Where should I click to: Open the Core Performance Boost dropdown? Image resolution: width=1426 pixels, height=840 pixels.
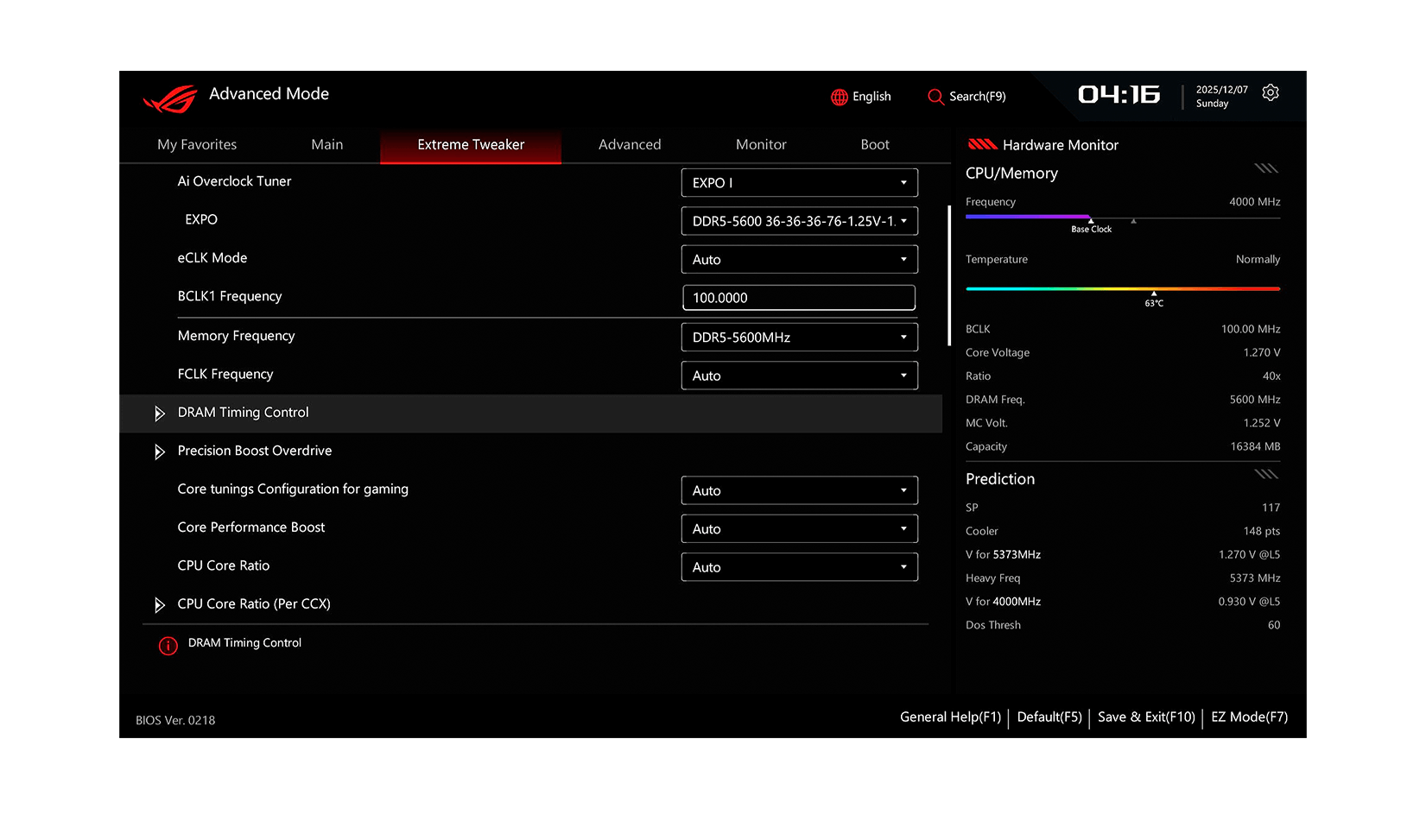coord(799,529)
